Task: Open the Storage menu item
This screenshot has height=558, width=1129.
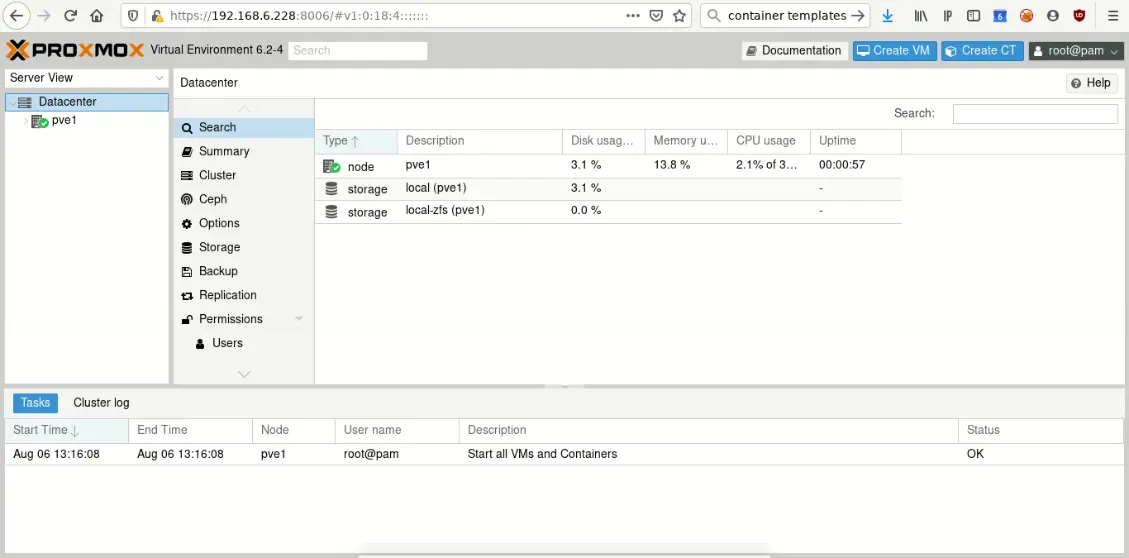Action: [244, 247]
